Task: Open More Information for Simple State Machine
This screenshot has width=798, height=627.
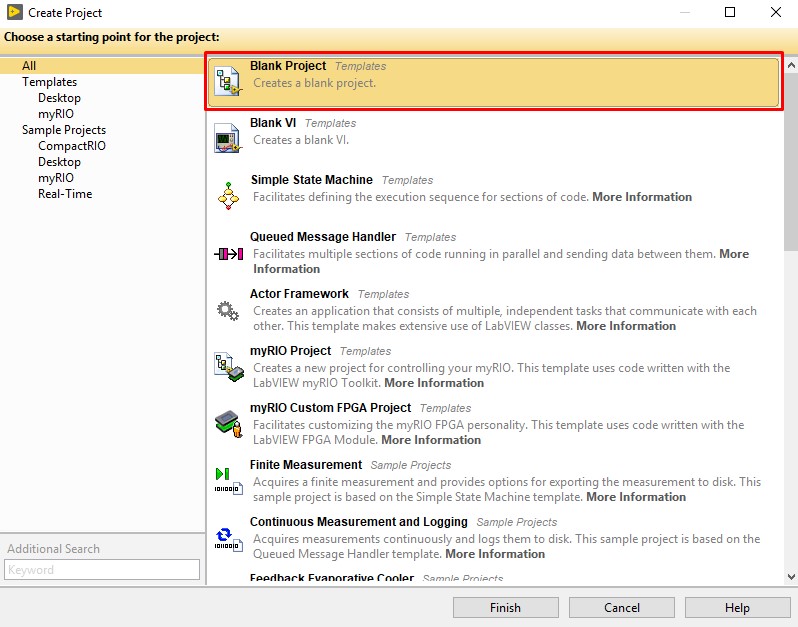Action: tap(642, 197)
